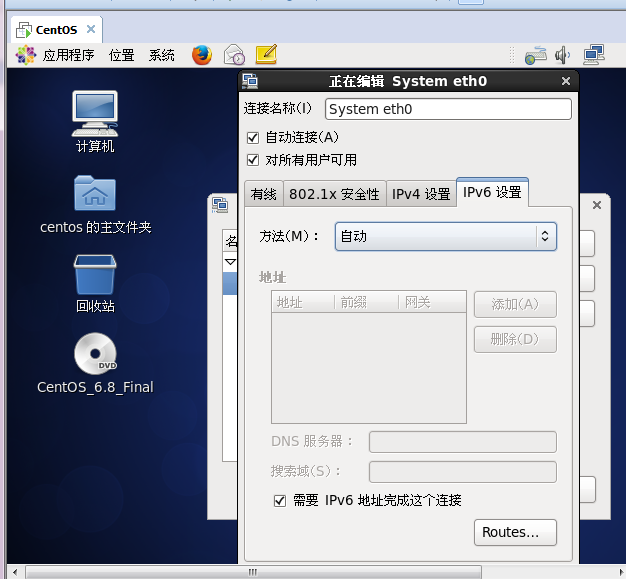Open the 计算机 desktop icon

coord(95,121)
